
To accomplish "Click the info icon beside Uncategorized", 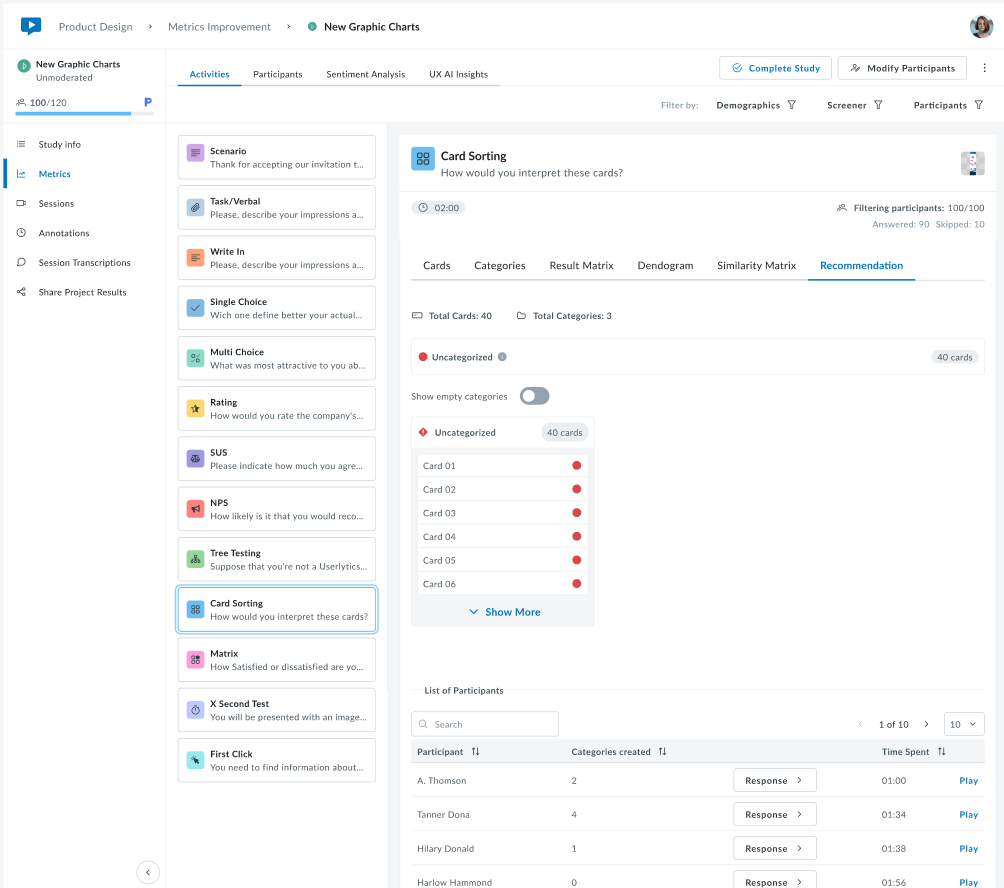I will tap(502, 357).
